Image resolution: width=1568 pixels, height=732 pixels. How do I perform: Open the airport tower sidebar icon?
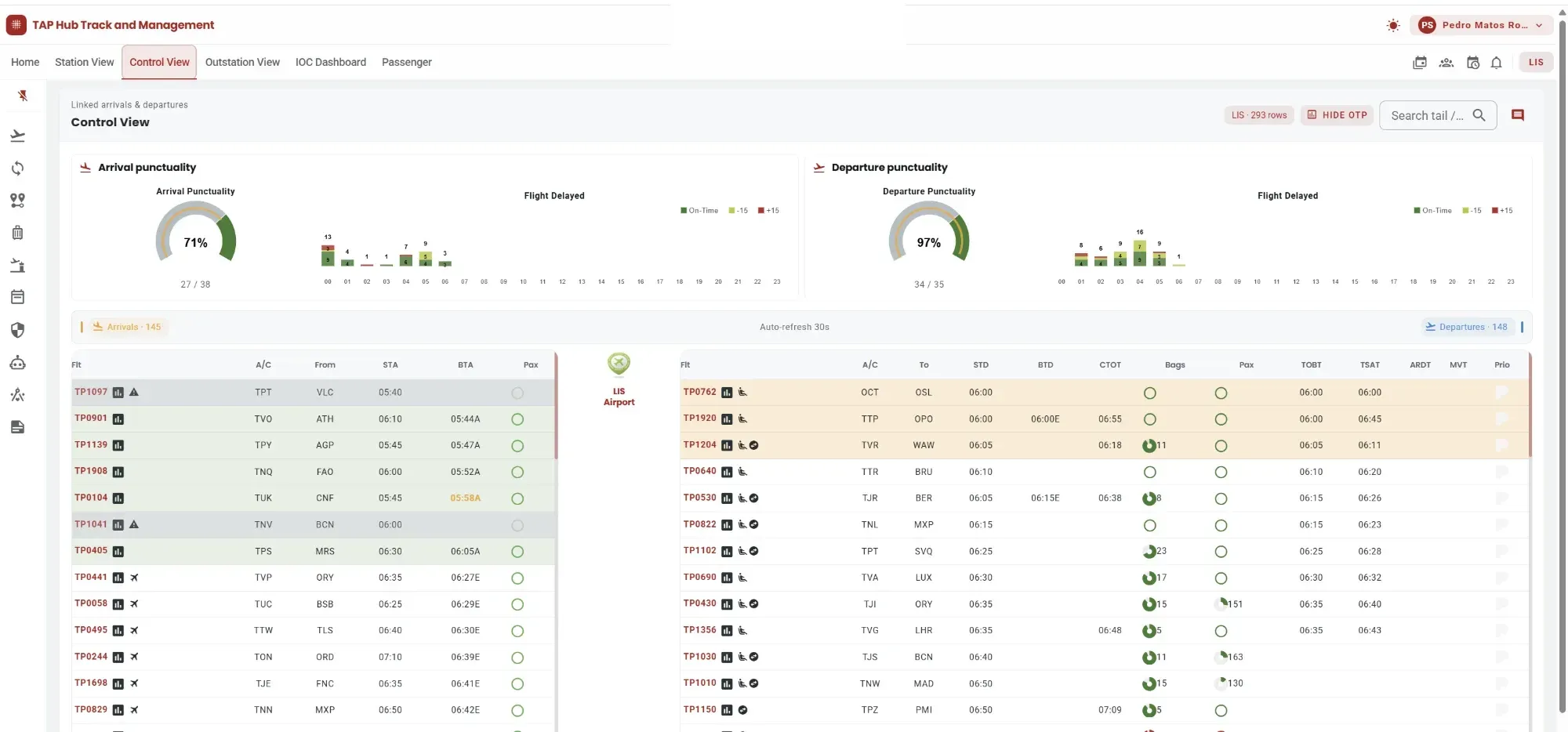[x=18, y=265]
